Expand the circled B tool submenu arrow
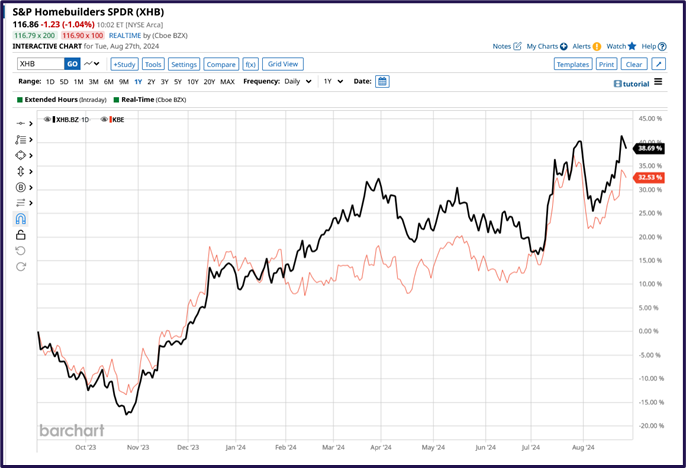The width and height of the screenshot is (686, 468). click(x=31, y=188)
